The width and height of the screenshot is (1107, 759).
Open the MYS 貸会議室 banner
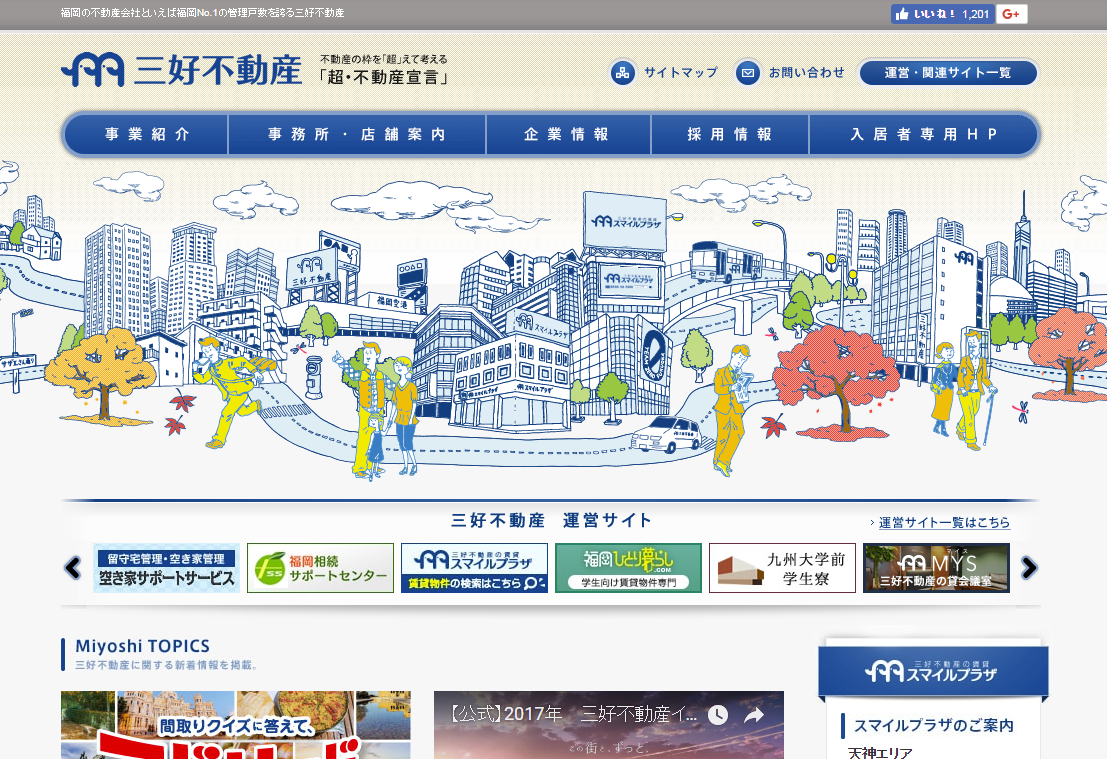coord(936,568)
